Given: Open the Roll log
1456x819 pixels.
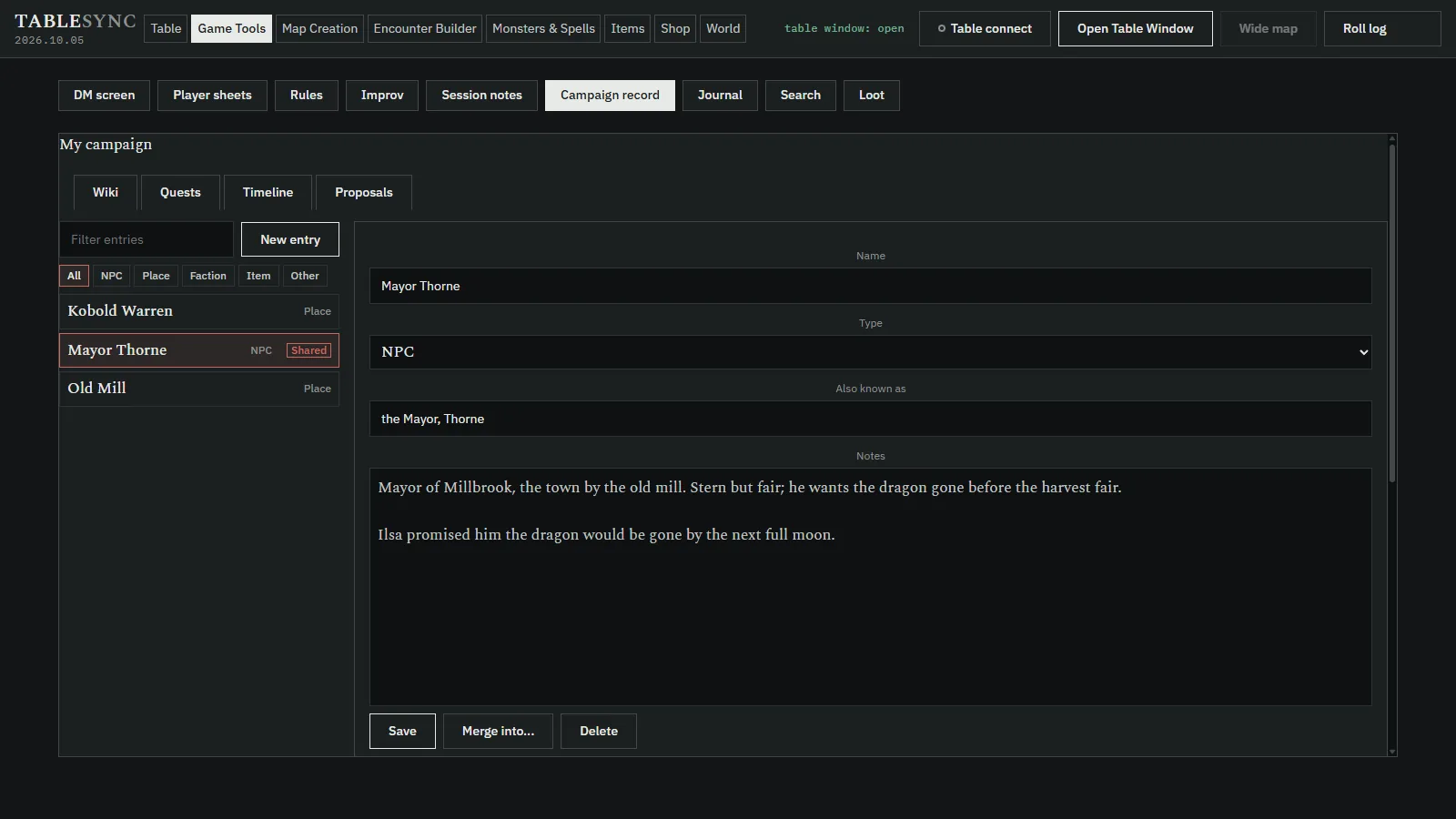Looking at the screenshot, I should pos(1382,28).
